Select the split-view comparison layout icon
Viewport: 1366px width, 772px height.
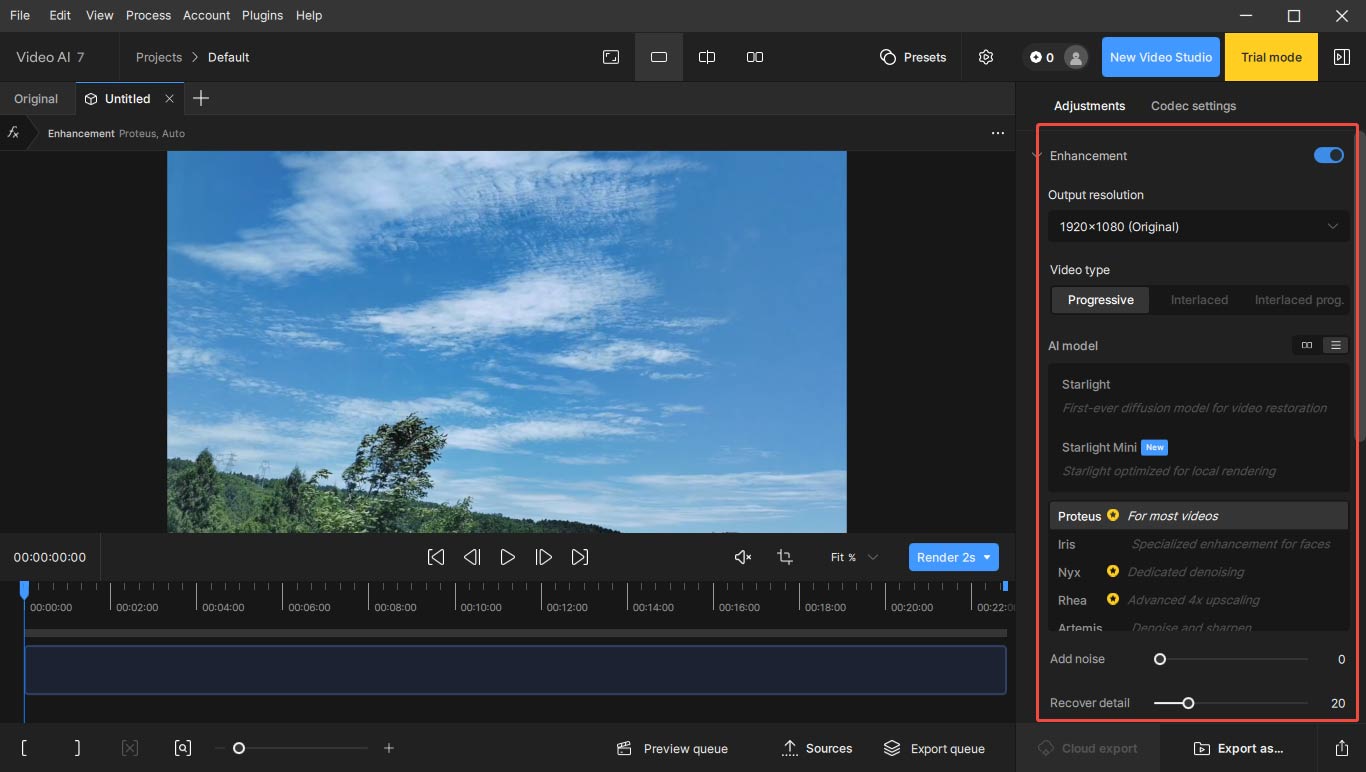click(707, 57)
